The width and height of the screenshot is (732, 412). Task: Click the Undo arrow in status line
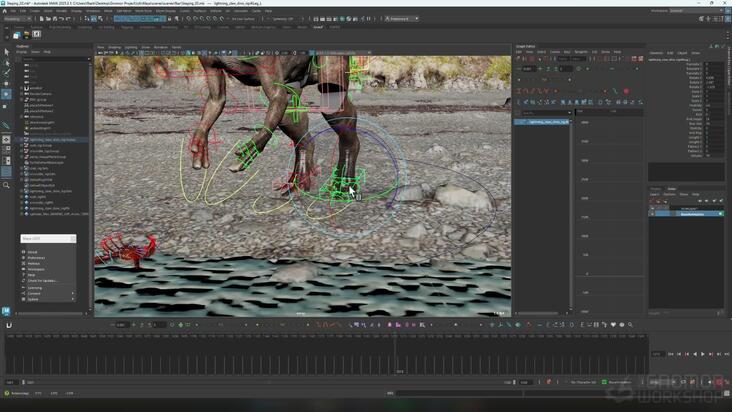point(62,19)
